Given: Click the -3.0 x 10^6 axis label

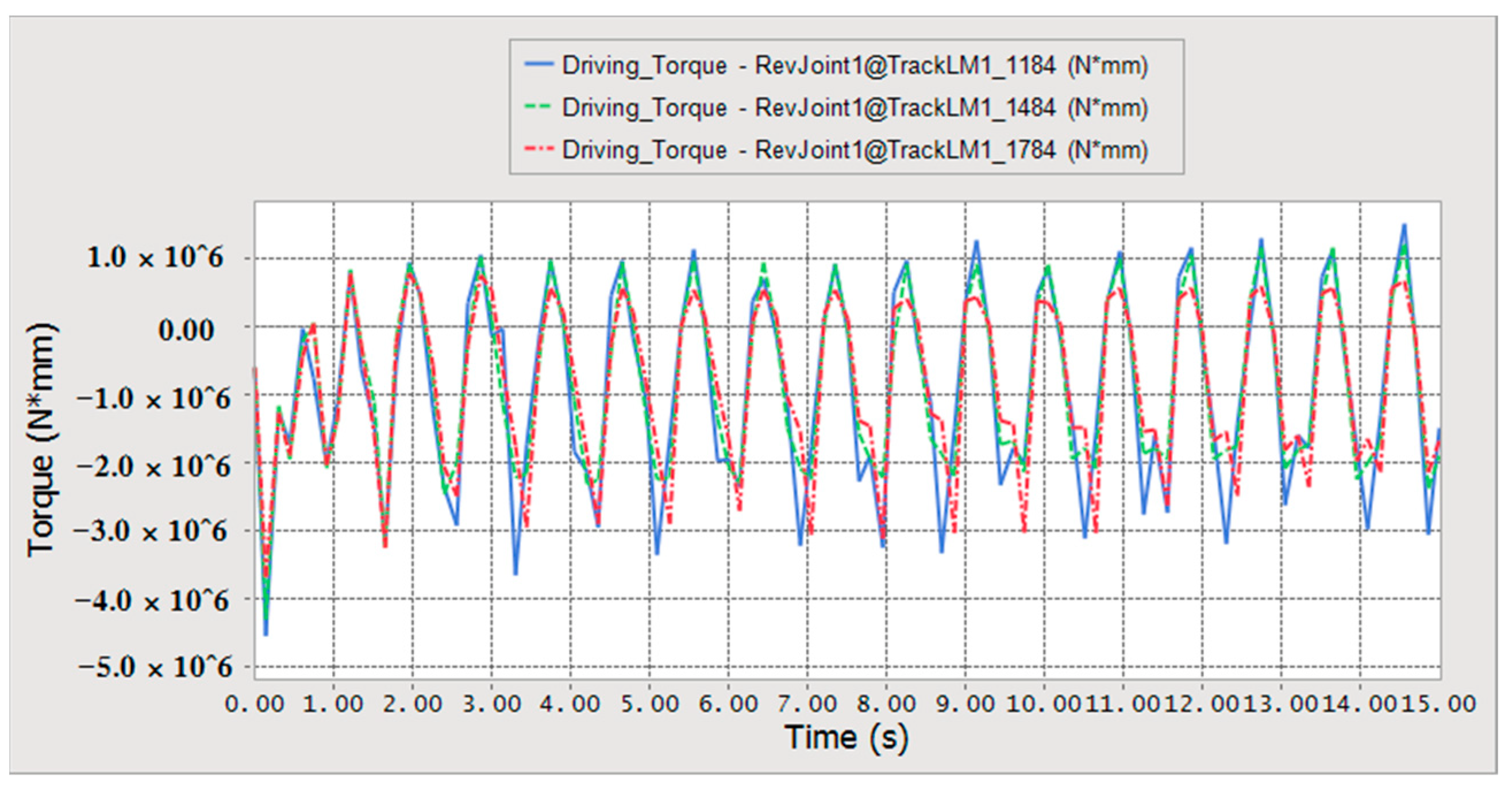Looking at the screenshot, I should 151,531.
